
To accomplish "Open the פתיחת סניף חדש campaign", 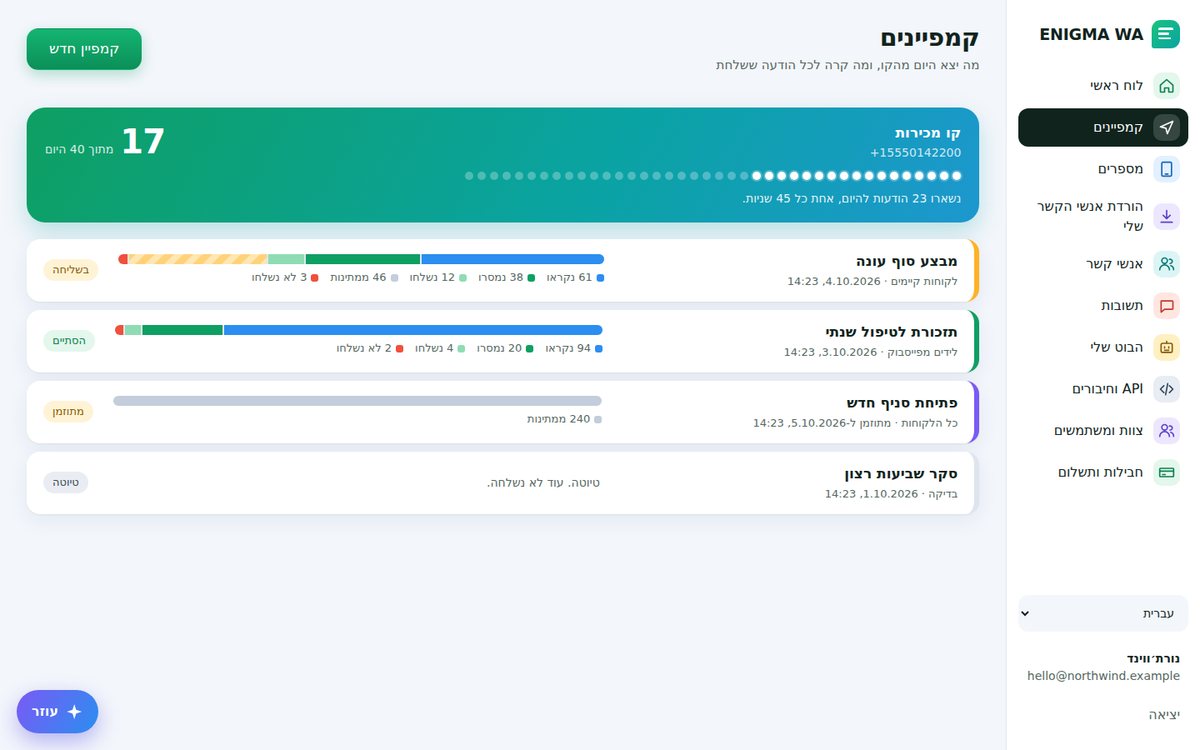I will pos(503,412).
